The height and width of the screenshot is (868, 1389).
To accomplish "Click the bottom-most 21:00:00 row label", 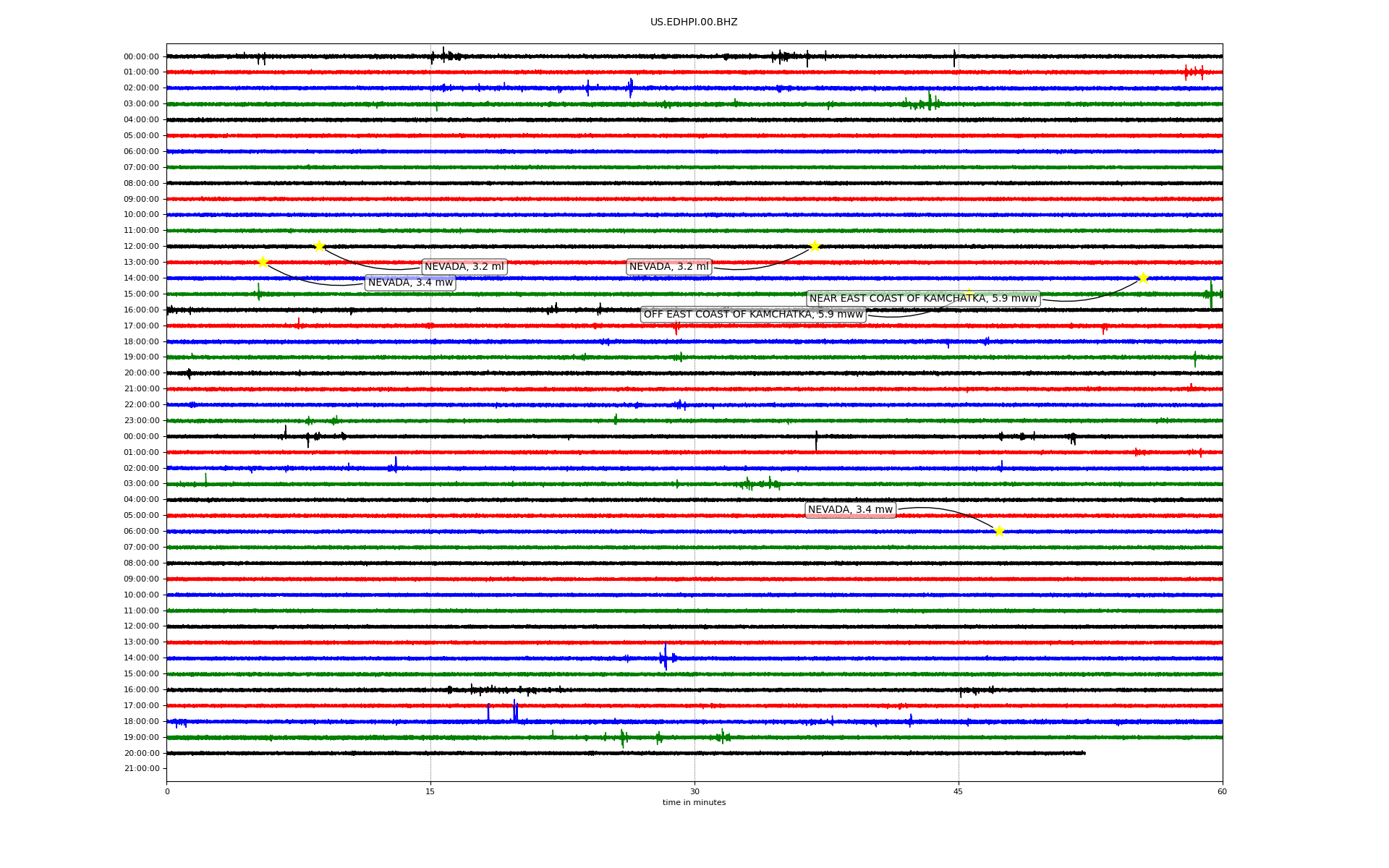I will 141,769.
